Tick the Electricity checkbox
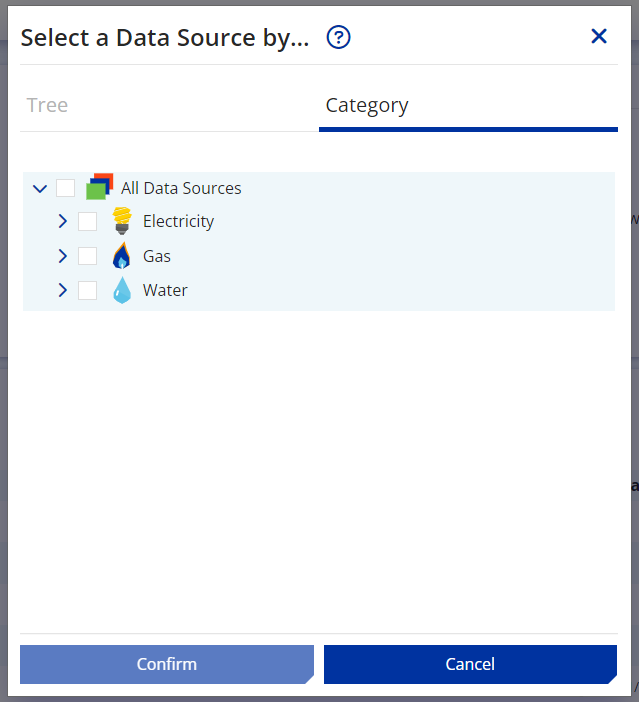 tap(88, 221)
